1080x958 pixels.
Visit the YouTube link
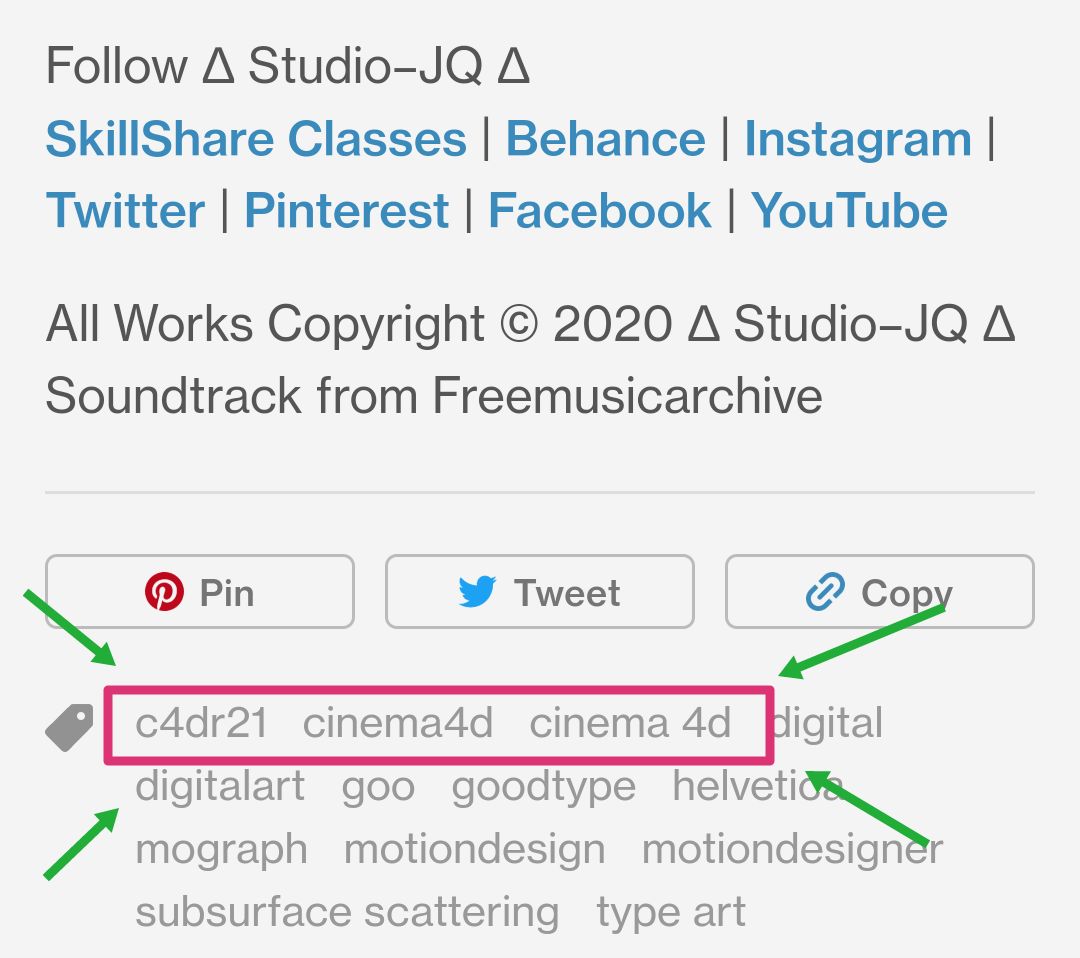pyautogui.click(x=849, y=211)
